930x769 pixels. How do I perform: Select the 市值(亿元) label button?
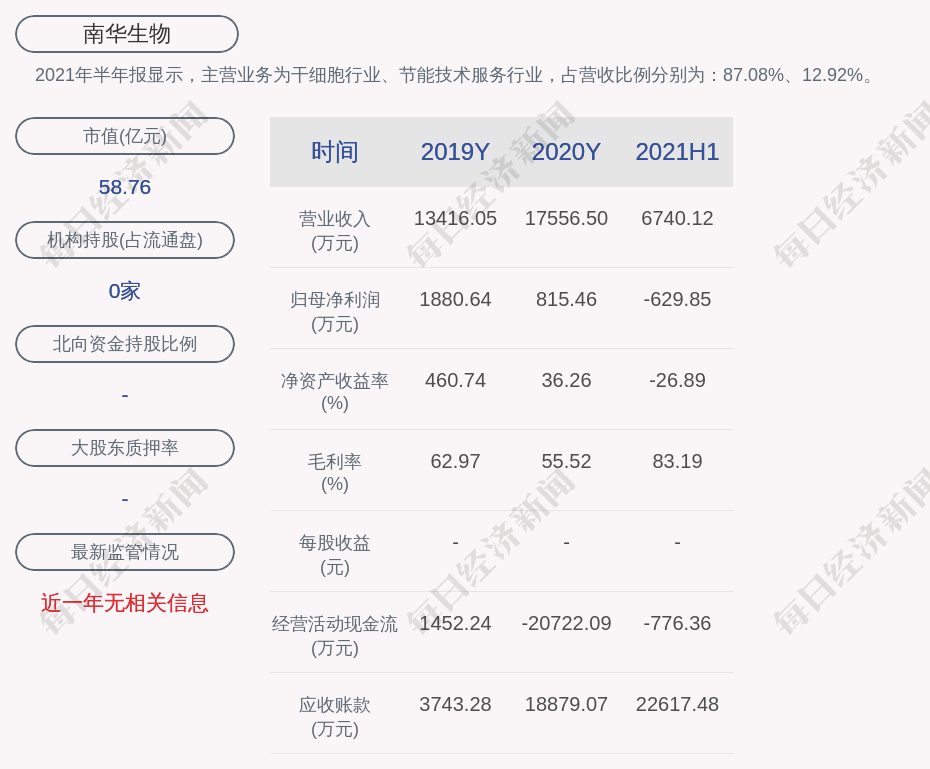point(125,136)
